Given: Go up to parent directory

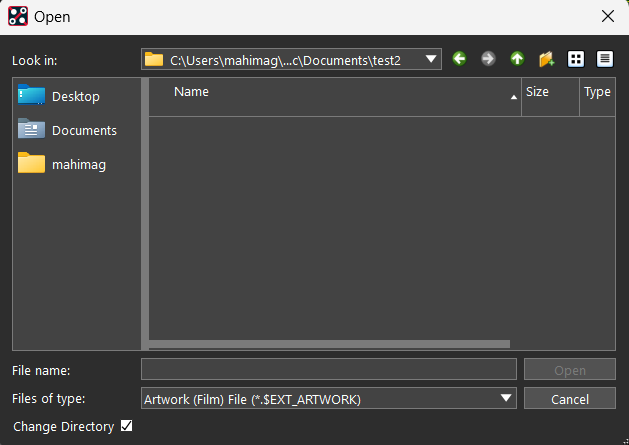Looking at the screenshot, I should point(517,59).
